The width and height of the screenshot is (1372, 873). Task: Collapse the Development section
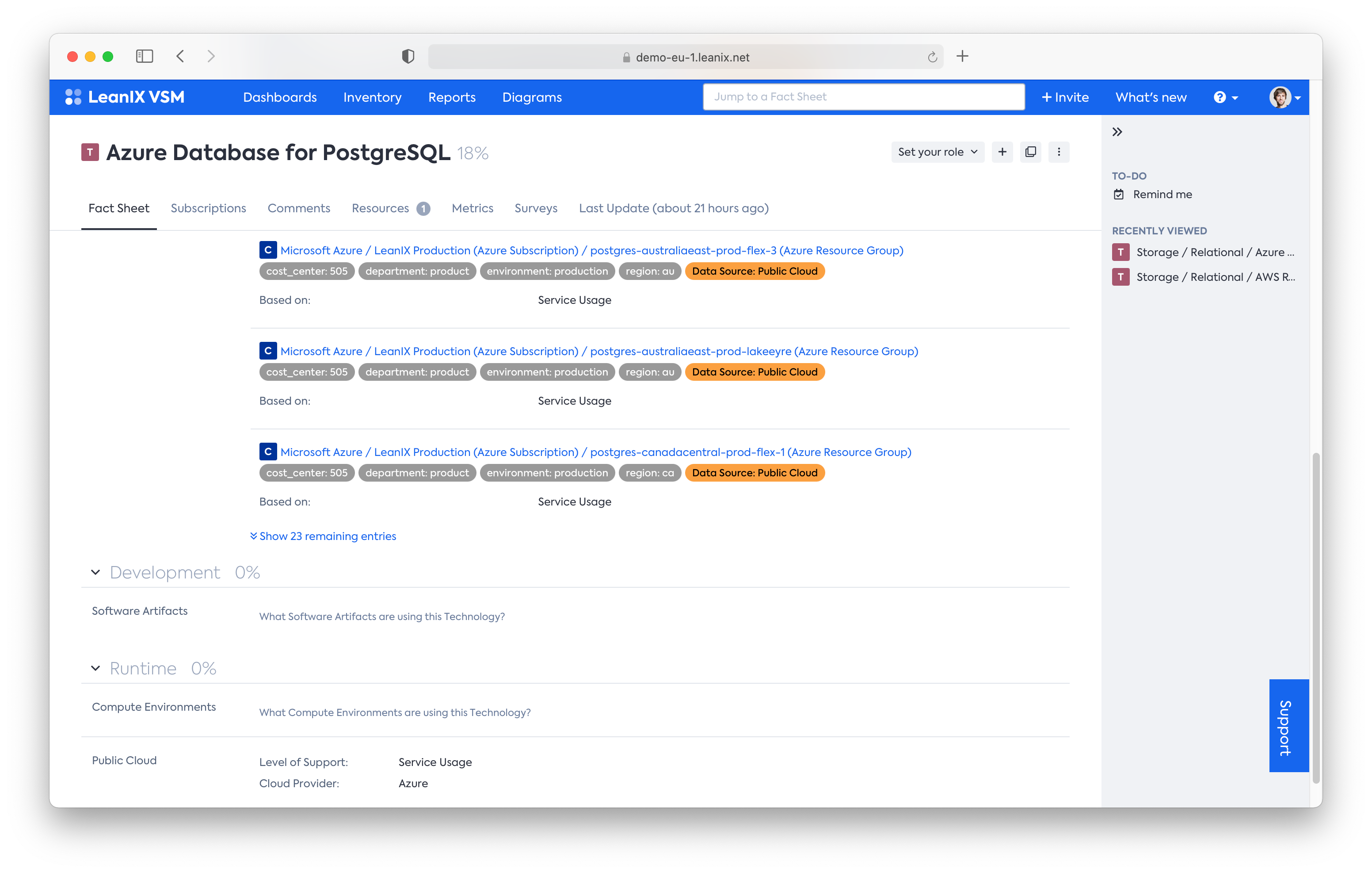(x=96, y=572)
